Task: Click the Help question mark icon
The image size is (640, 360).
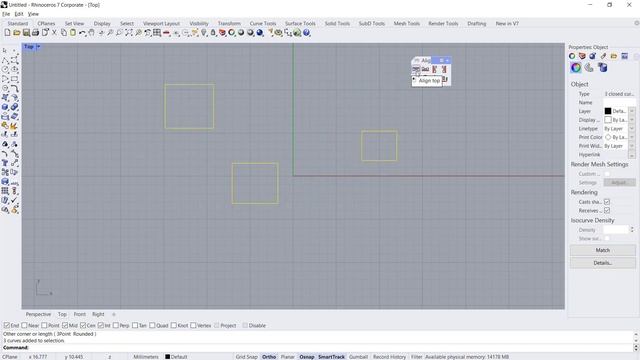Action: click(307, 33)
